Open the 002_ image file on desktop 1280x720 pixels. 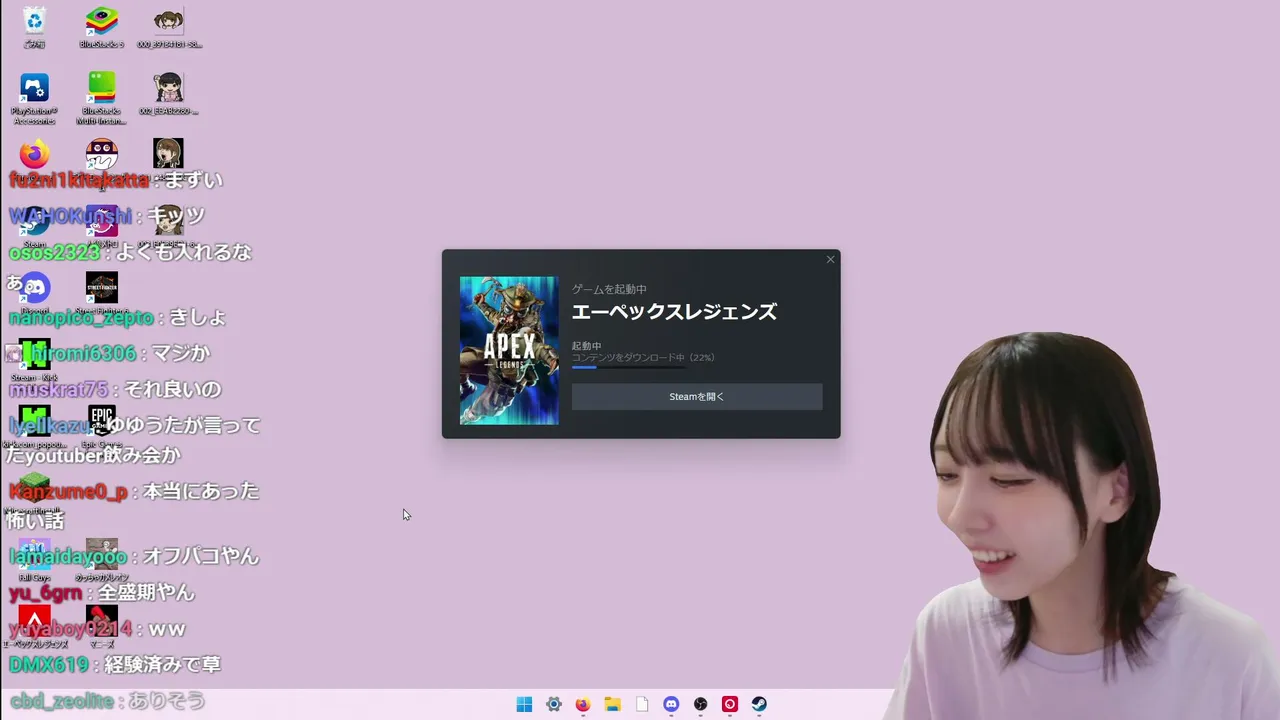[168, 93]
